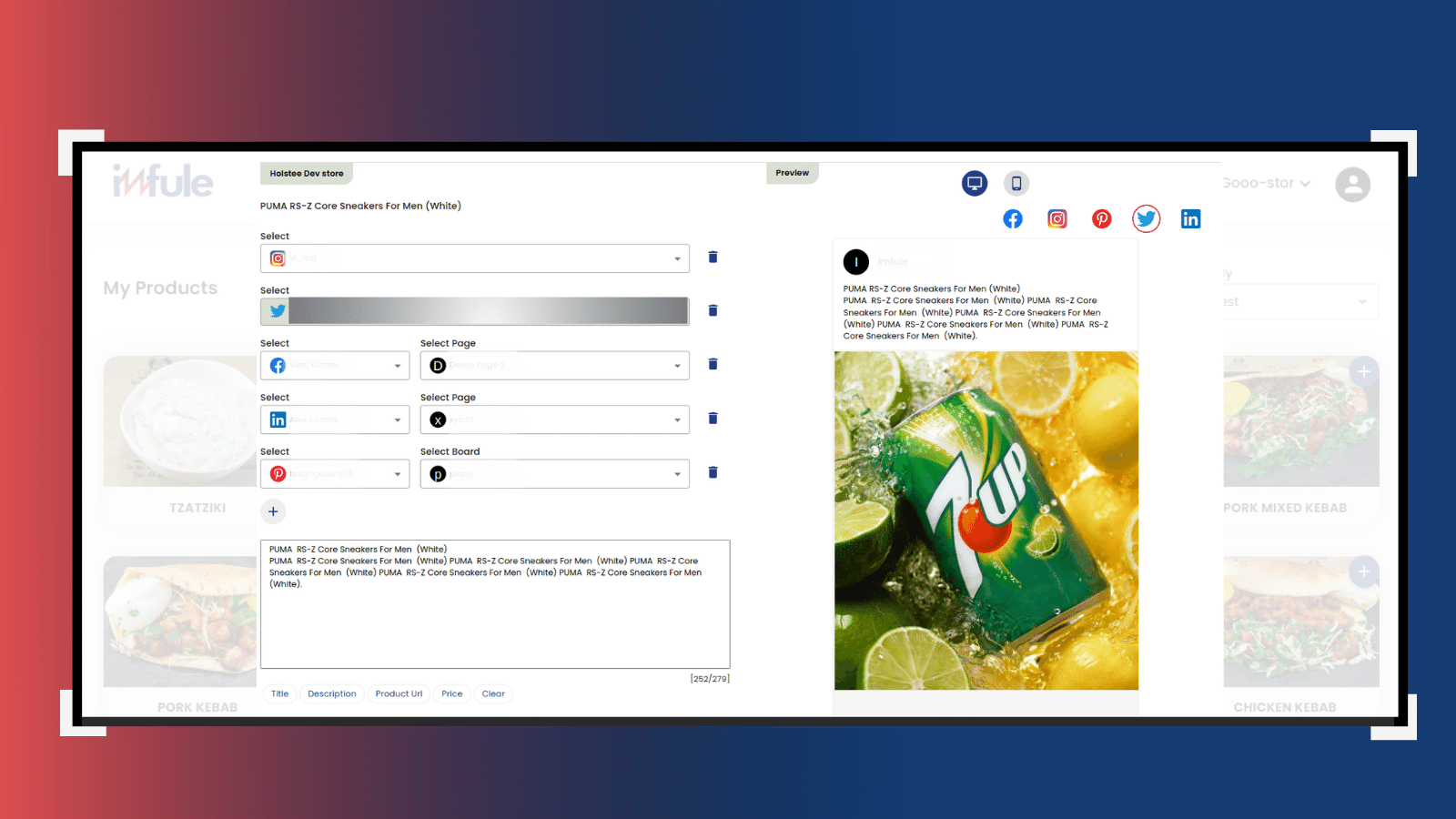The width and height of the screenshot is (1456, 819).
Task: Switch to mobile preview icon
Action: (1016, 183)
